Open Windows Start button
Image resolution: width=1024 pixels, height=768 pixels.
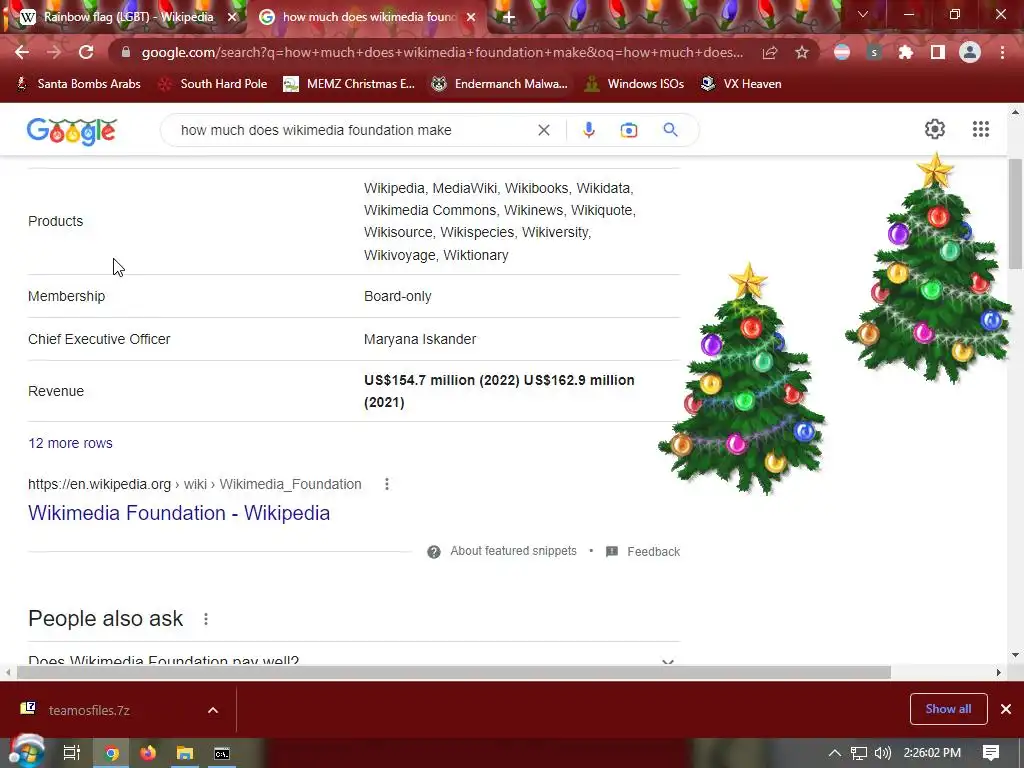26,752
